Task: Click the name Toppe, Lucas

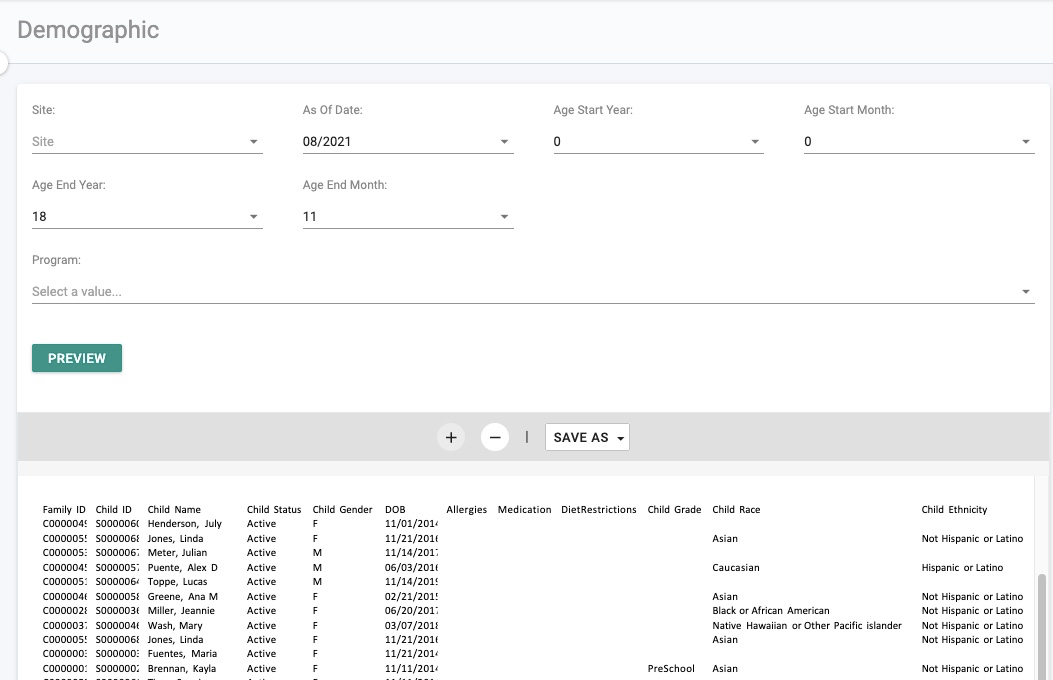Action: point(177,581)
